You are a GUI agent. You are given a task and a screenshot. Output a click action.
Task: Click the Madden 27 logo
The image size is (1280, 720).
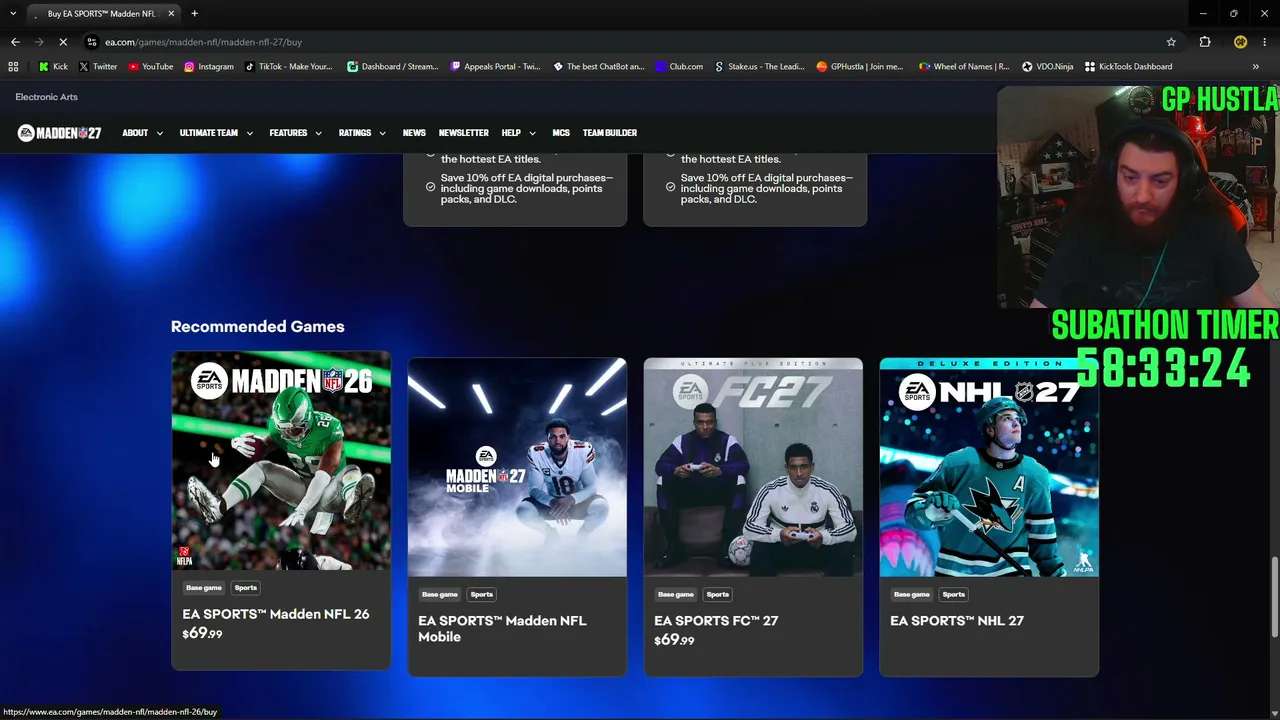coord(59,133)
